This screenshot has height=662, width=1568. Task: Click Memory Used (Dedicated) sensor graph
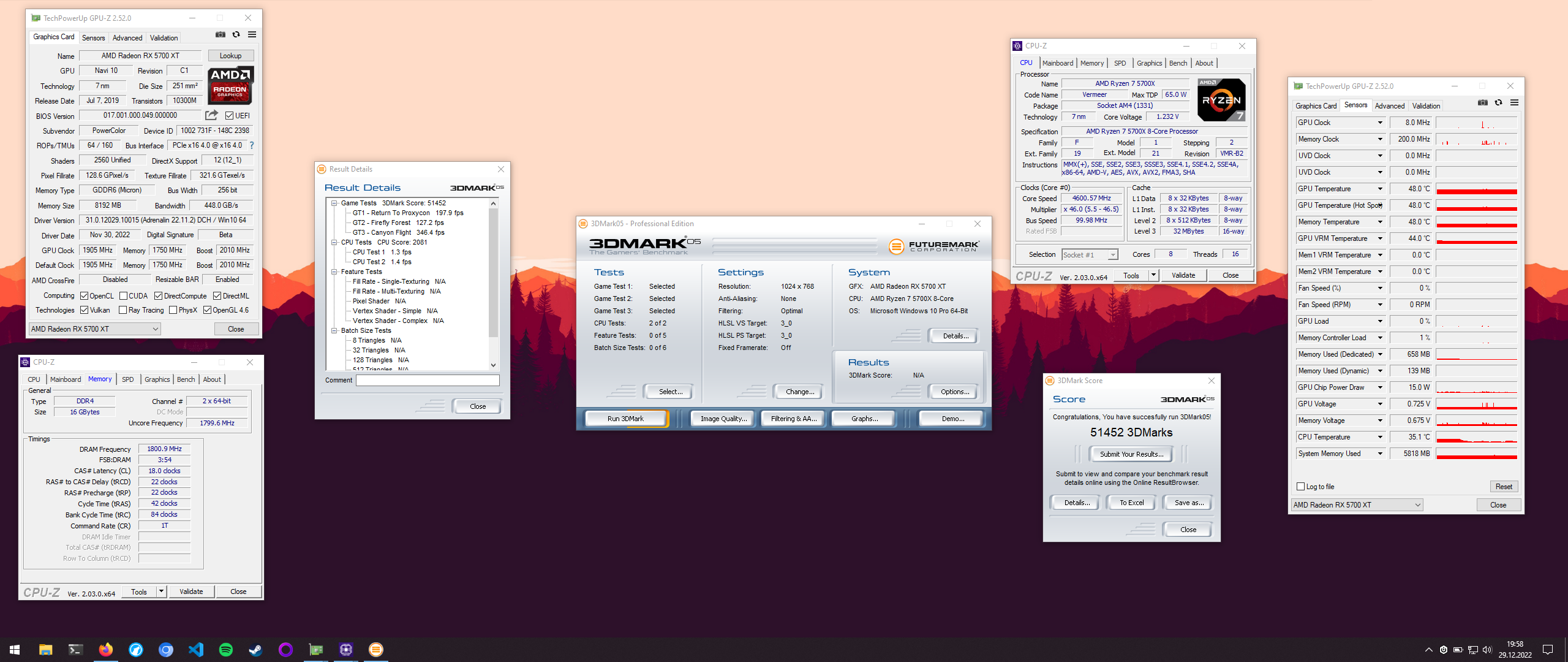pyautogui.click(x=1477, y=354)
